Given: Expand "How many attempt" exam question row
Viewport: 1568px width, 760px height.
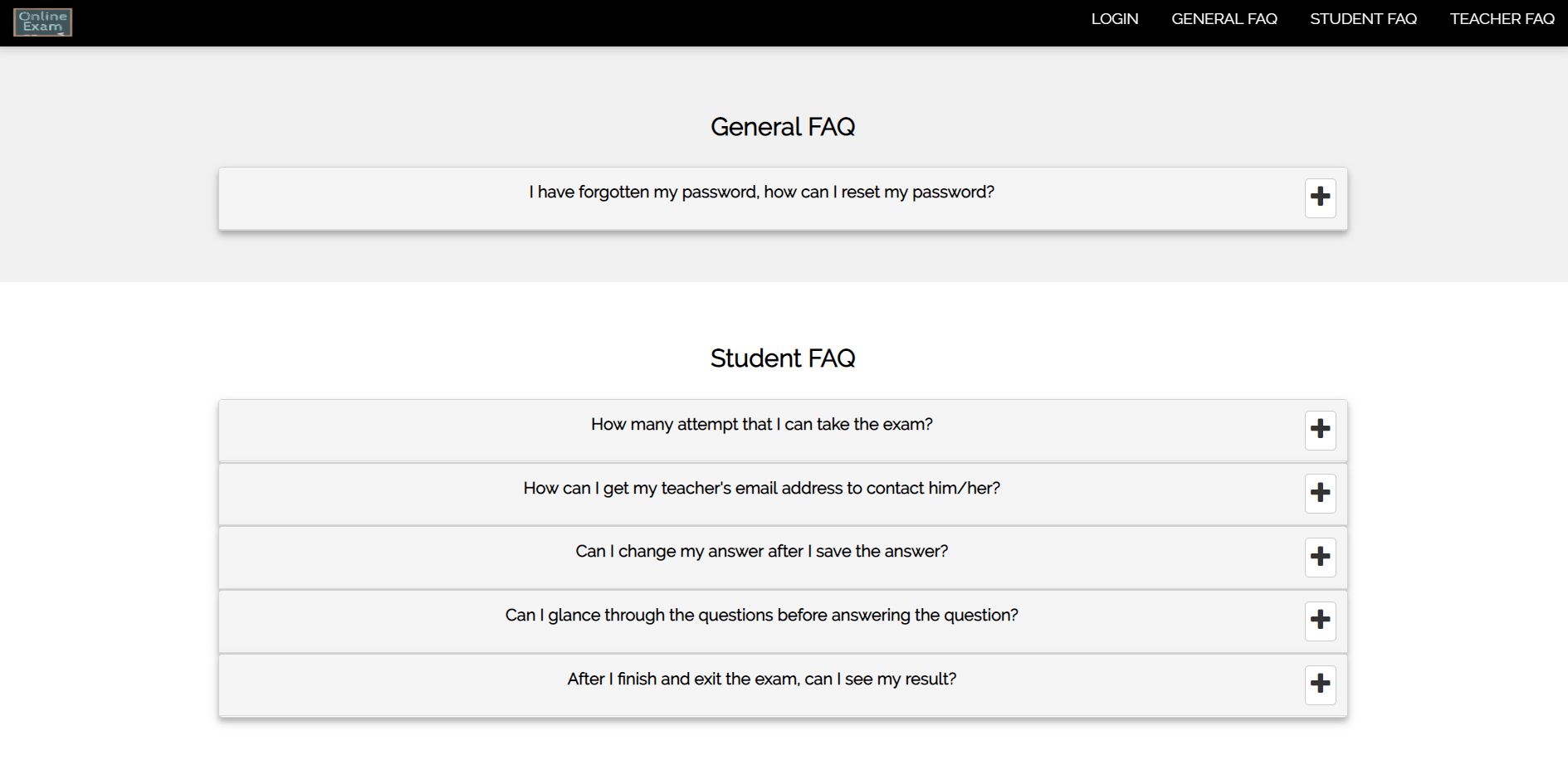Looking at the screenshot, I should click(761, 425).
